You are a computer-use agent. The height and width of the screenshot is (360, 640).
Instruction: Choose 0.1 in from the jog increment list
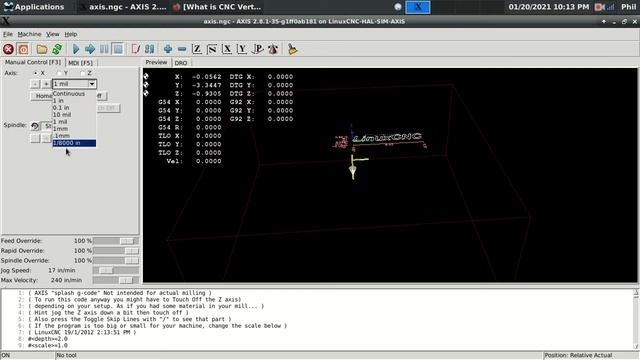point(74,108)
